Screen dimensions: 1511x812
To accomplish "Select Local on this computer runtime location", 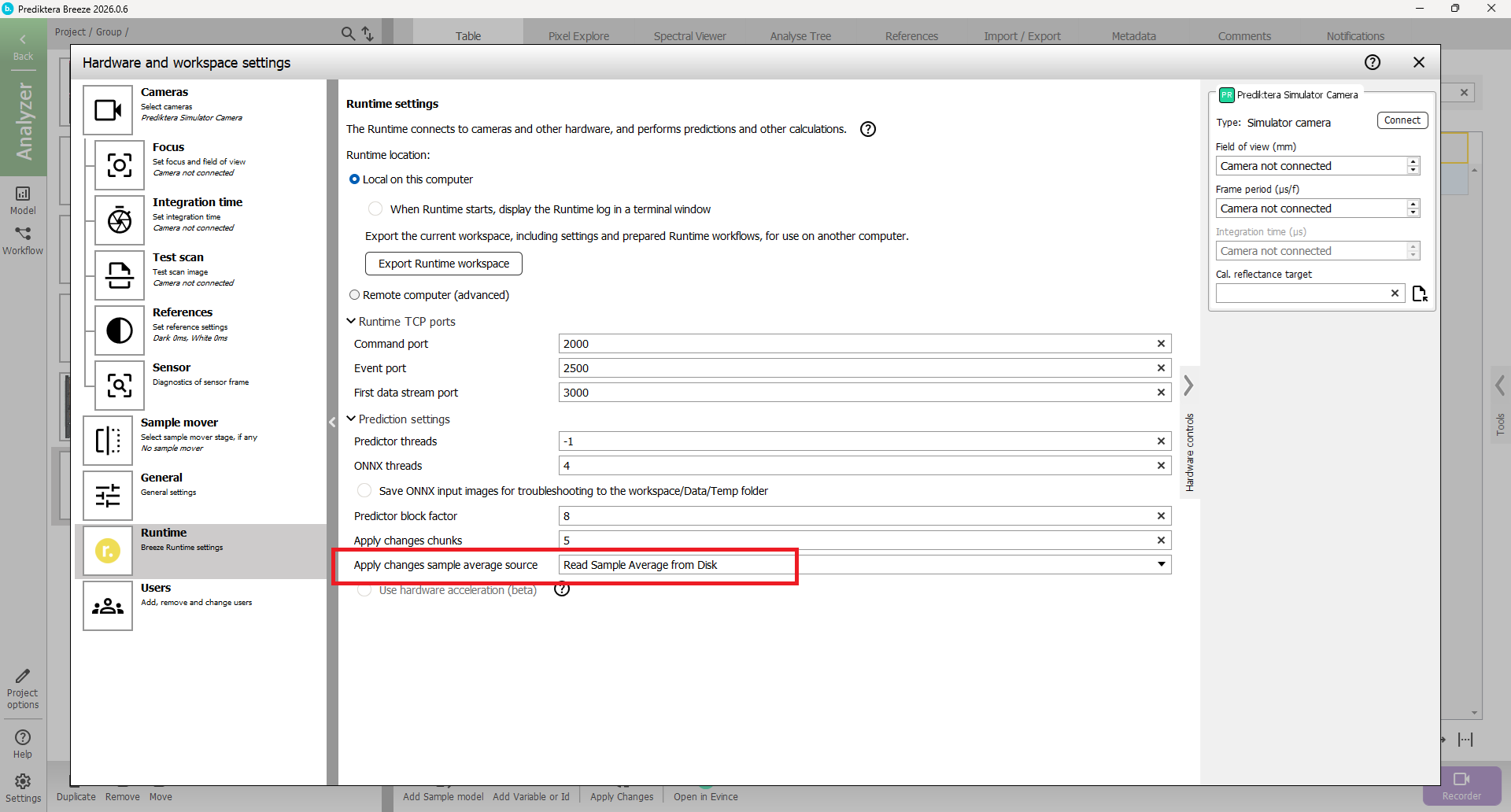I will click(354, 179).
